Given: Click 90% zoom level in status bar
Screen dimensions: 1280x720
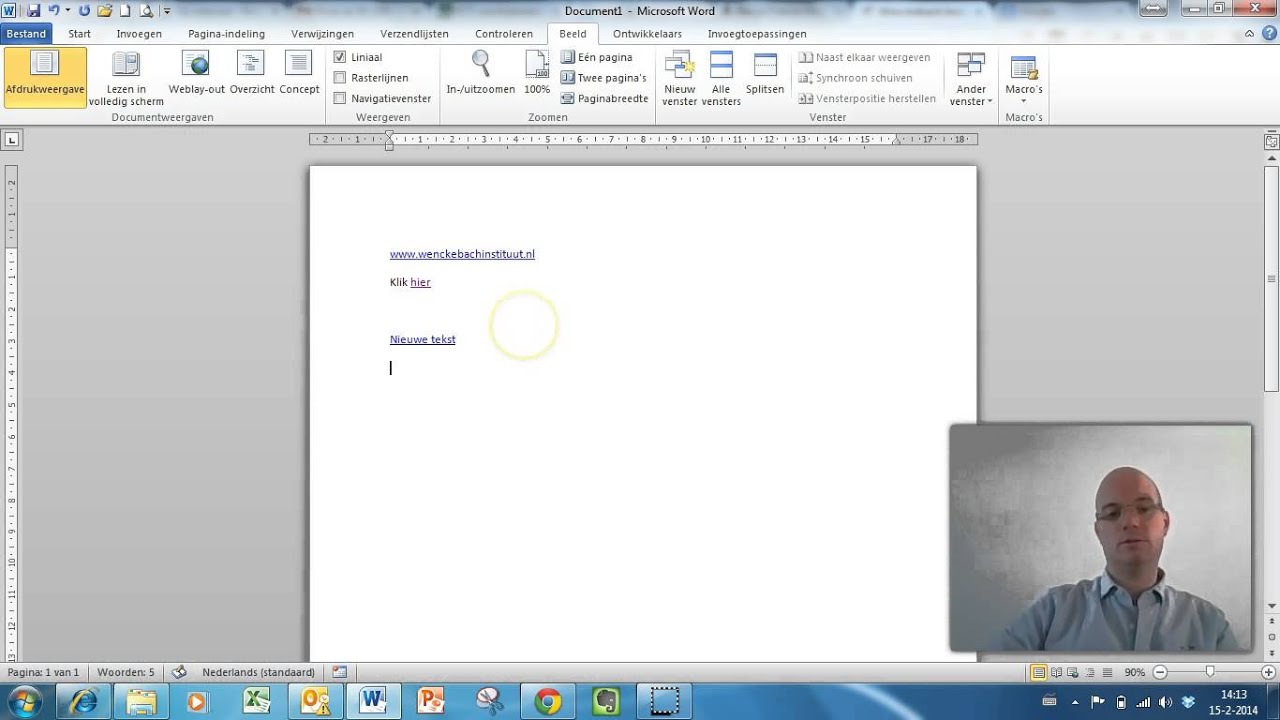Looking at the screenshot, I should coord(1135,672).
